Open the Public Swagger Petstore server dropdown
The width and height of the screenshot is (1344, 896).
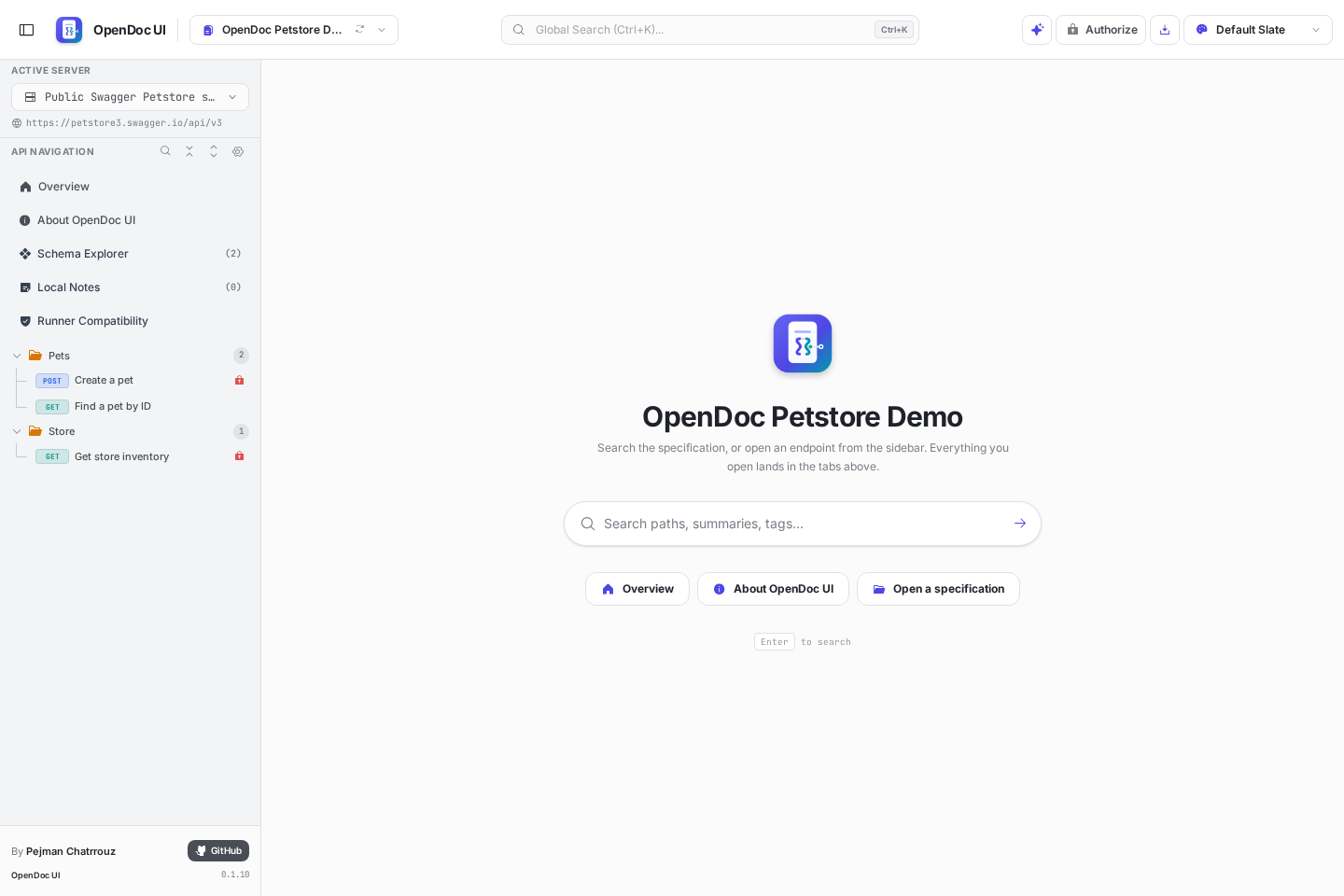pos(130,97)
